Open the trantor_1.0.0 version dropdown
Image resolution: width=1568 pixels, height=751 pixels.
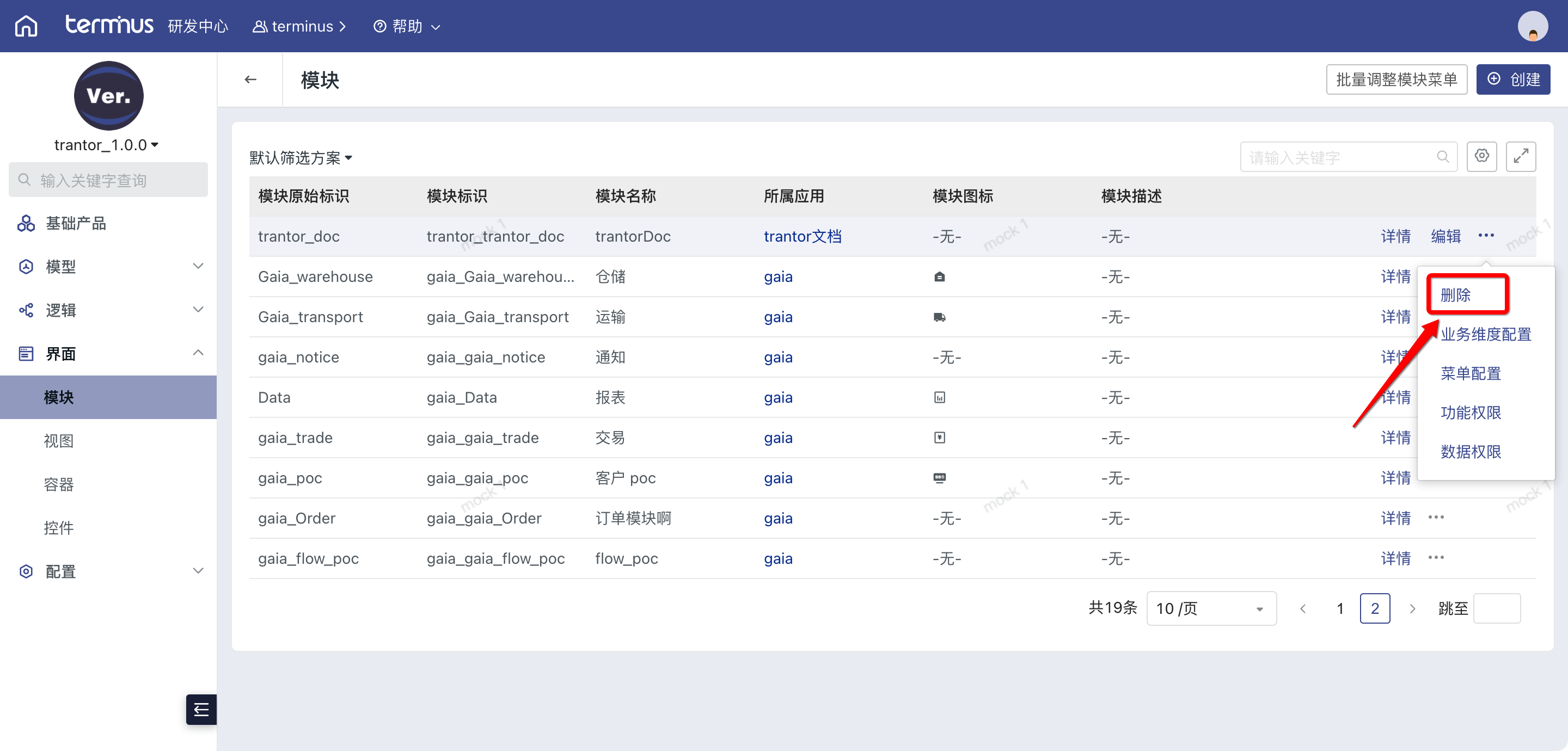[107, 145]
